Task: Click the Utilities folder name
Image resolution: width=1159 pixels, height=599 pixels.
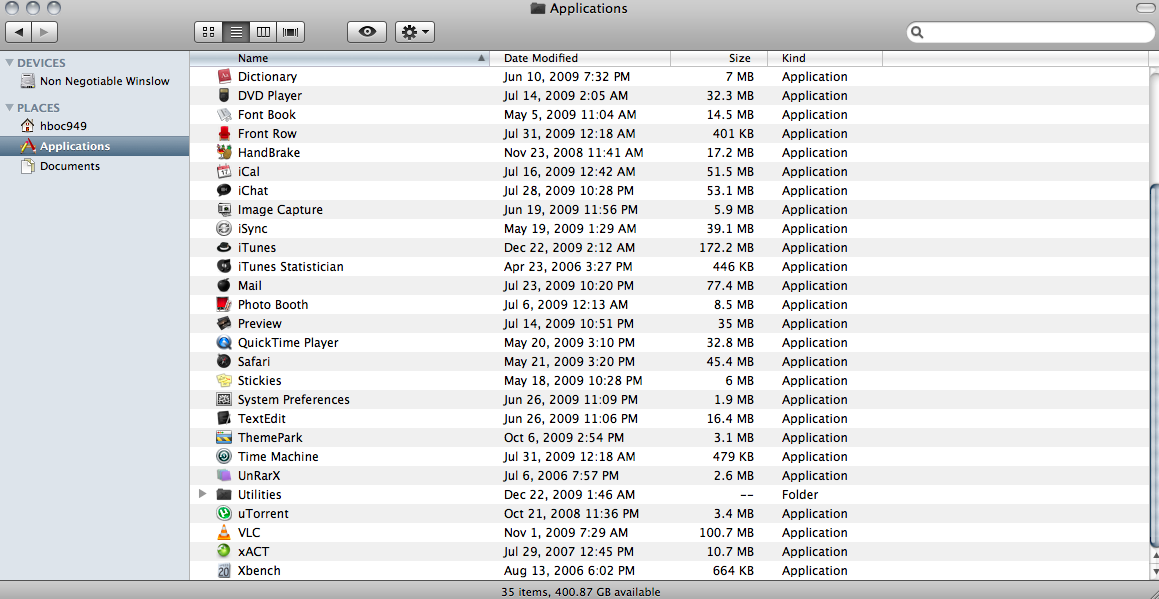Action: tap(259, 495)
